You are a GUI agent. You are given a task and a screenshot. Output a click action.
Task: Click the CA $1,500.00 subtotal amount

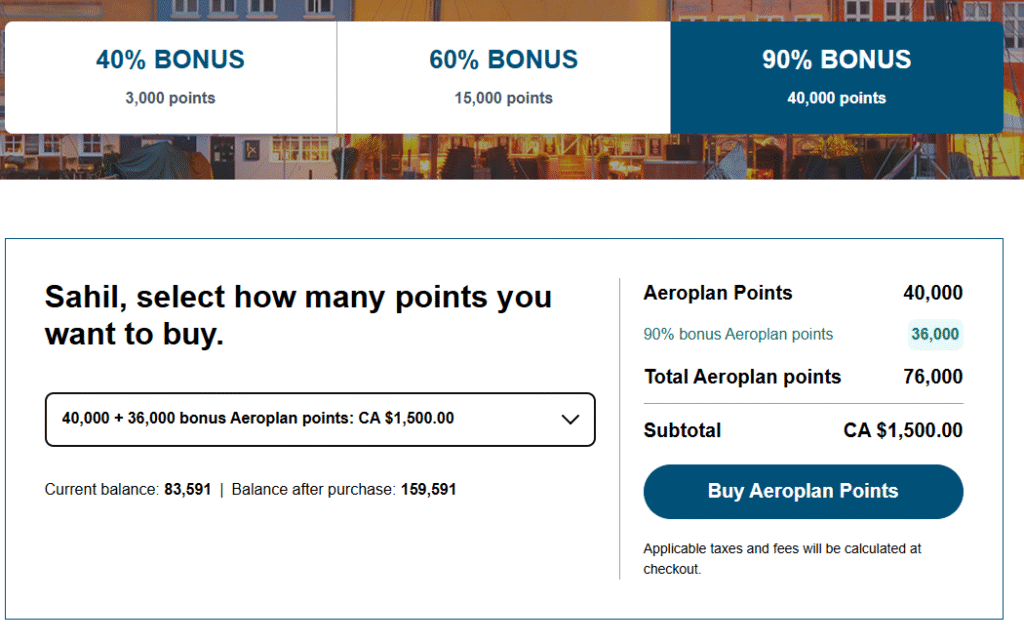903,431
